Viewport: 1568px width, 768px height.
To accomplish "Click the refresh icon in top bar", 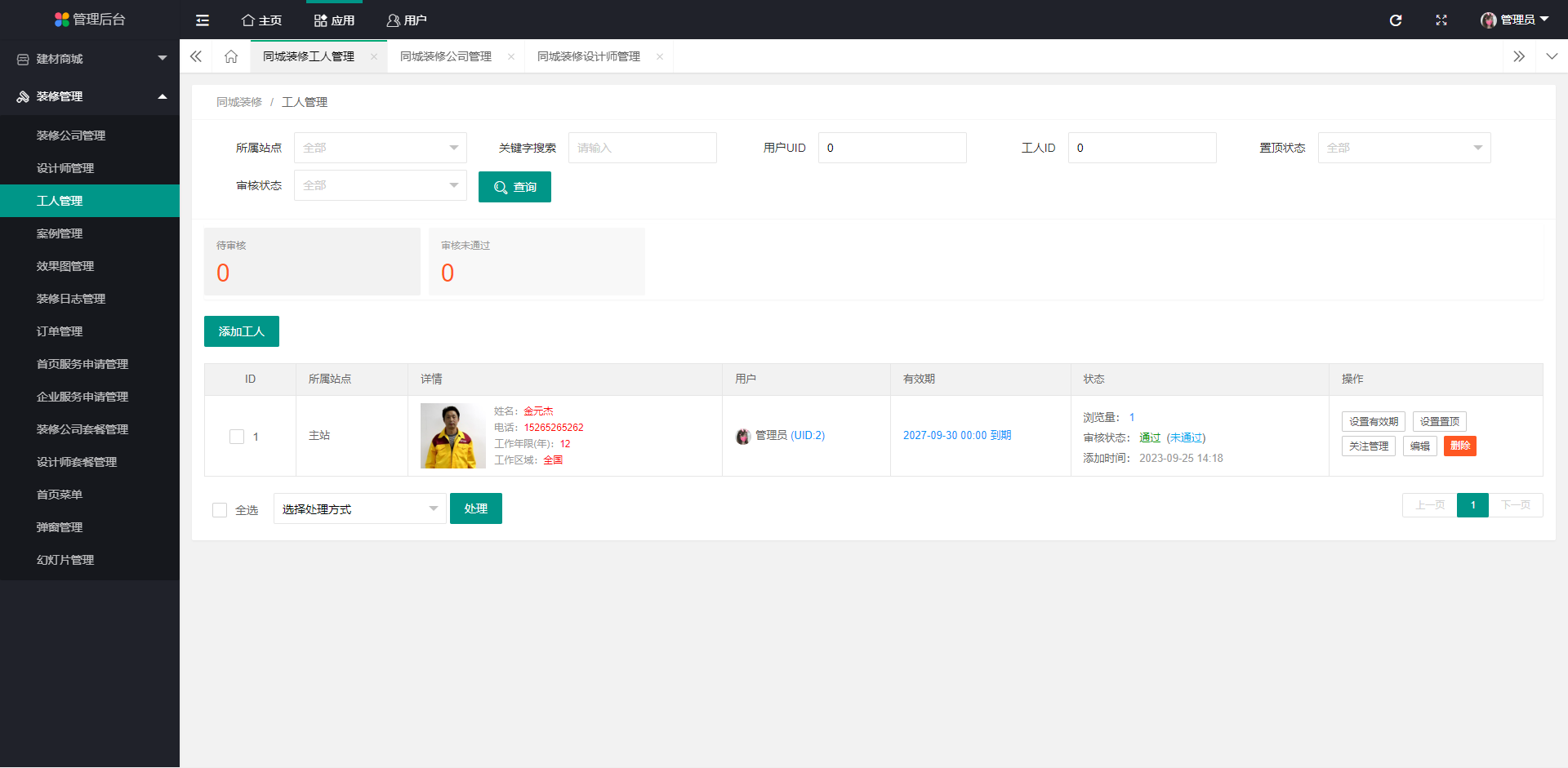I will [x=1396, y=20].
